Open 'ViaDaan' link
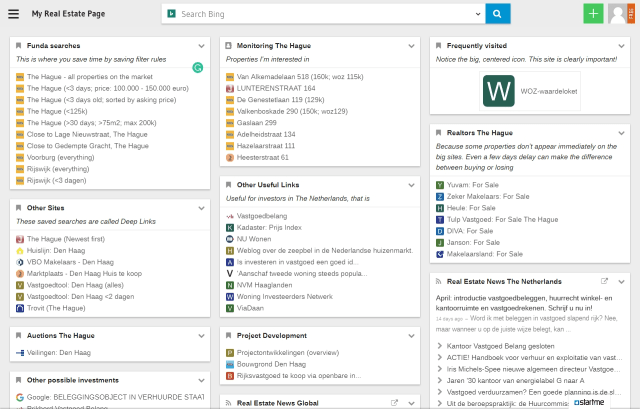This screenshot has width=640, height=409. tap(250, 308)
